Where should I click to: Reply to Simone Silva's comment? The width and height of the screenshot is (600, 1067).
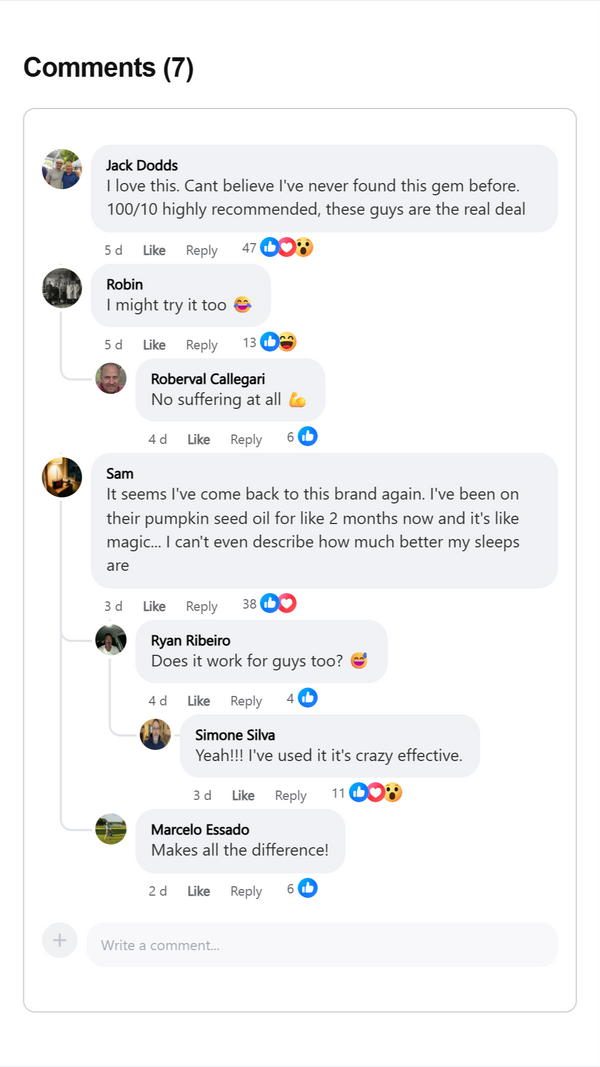[x=291, y=796]
